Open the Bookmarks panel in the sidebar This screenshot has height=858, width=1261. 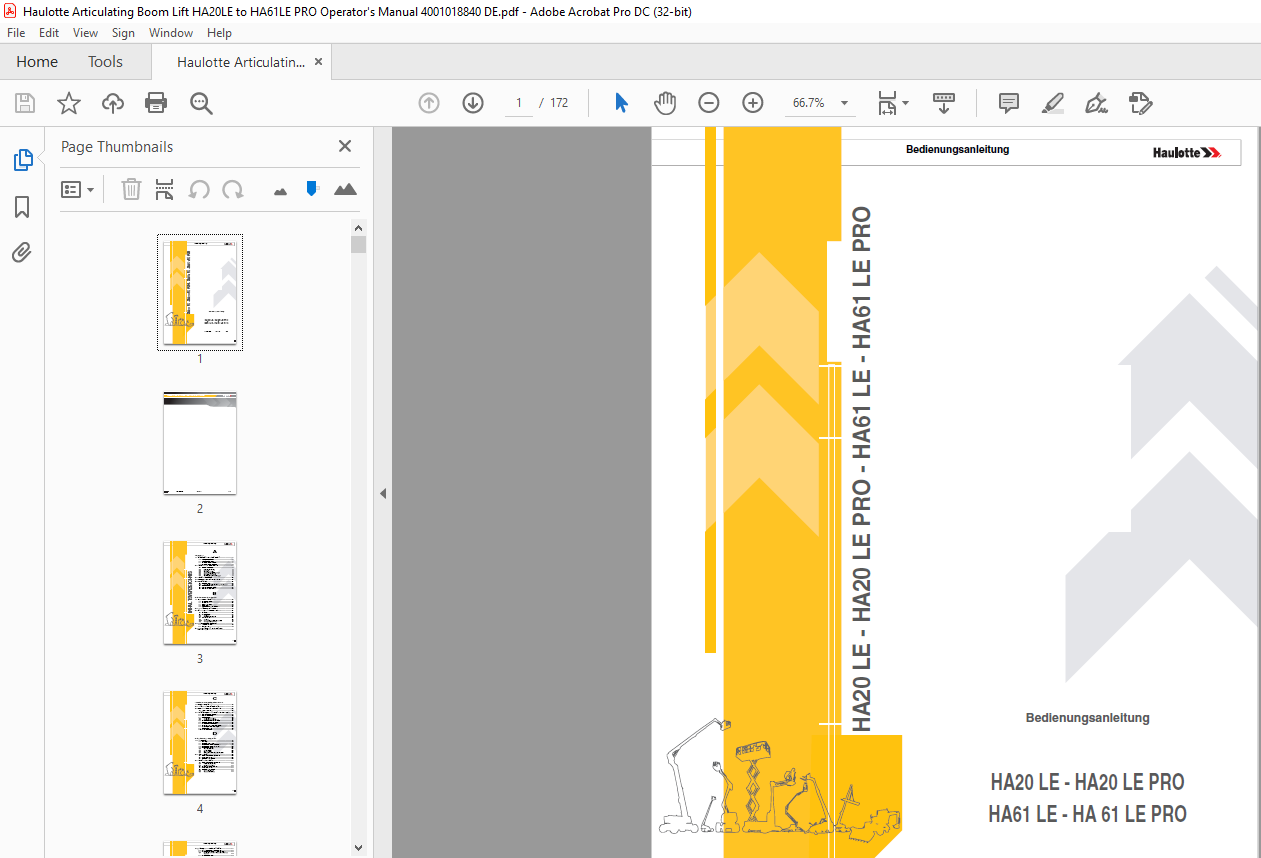click(x=22, y=207)
